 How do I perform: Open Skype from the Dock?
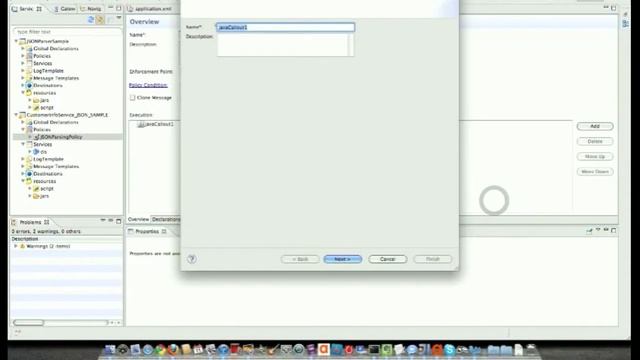pyautogui.click(x=449, y=349)
